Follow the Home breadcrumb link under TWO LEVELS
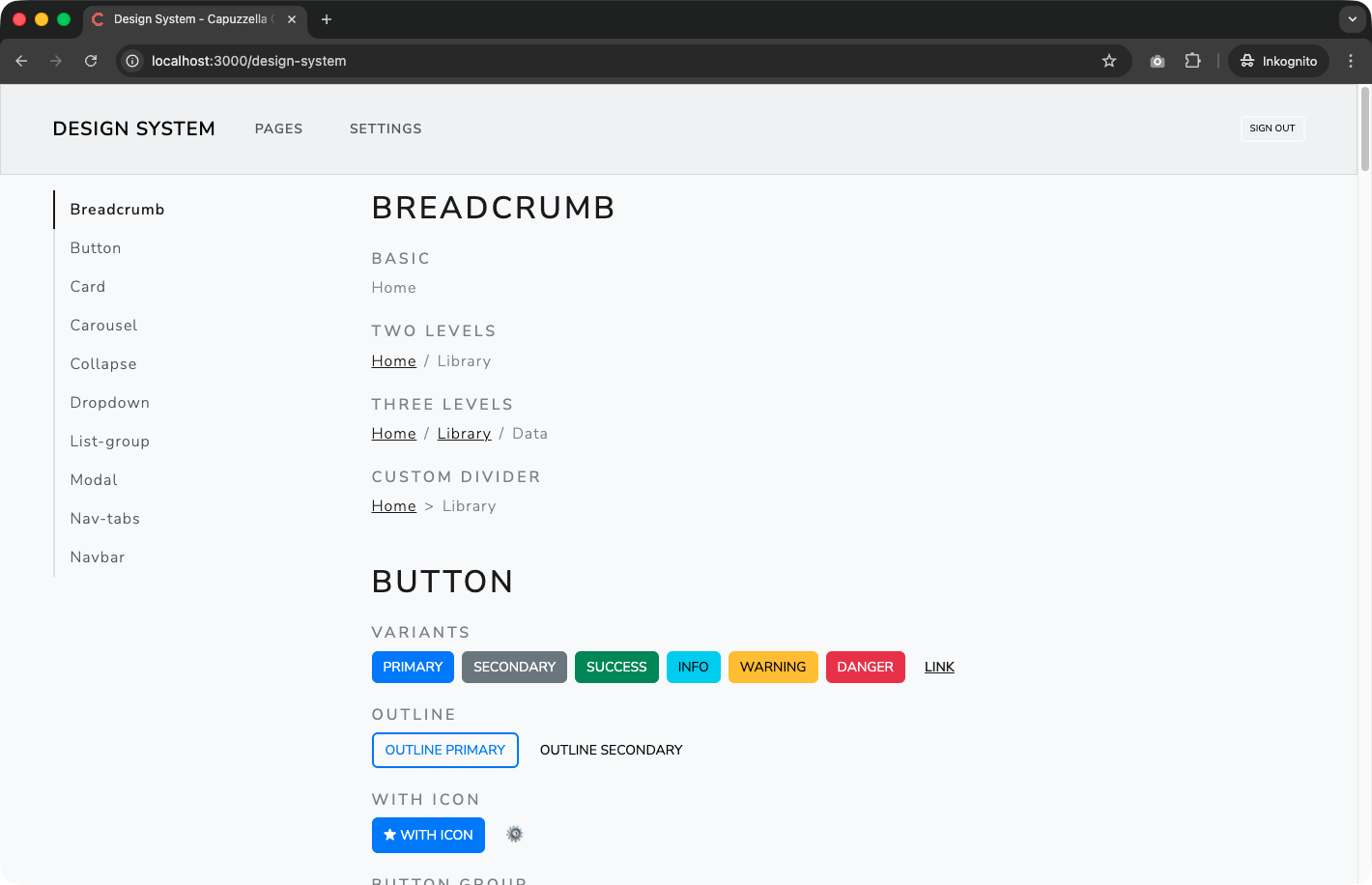 393,360
